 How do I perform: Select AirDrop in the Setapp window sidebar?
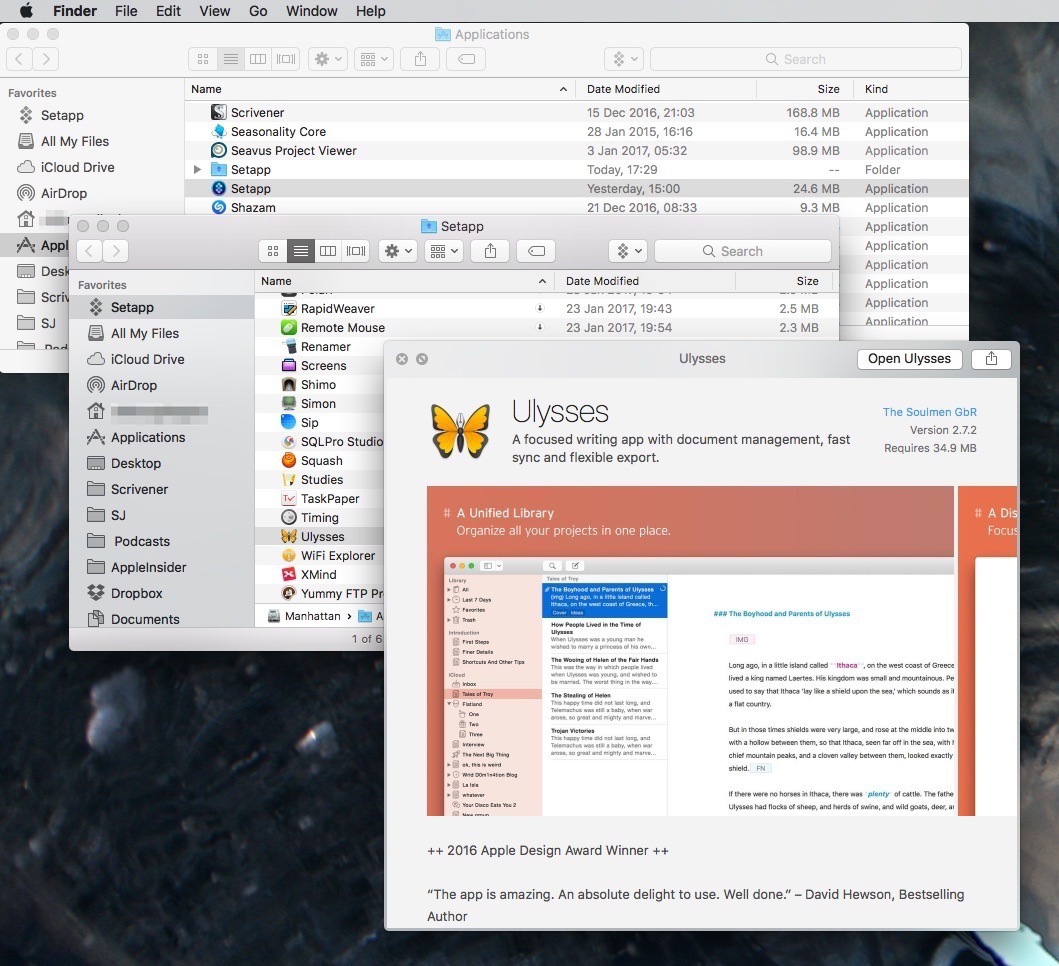(162, 385)
